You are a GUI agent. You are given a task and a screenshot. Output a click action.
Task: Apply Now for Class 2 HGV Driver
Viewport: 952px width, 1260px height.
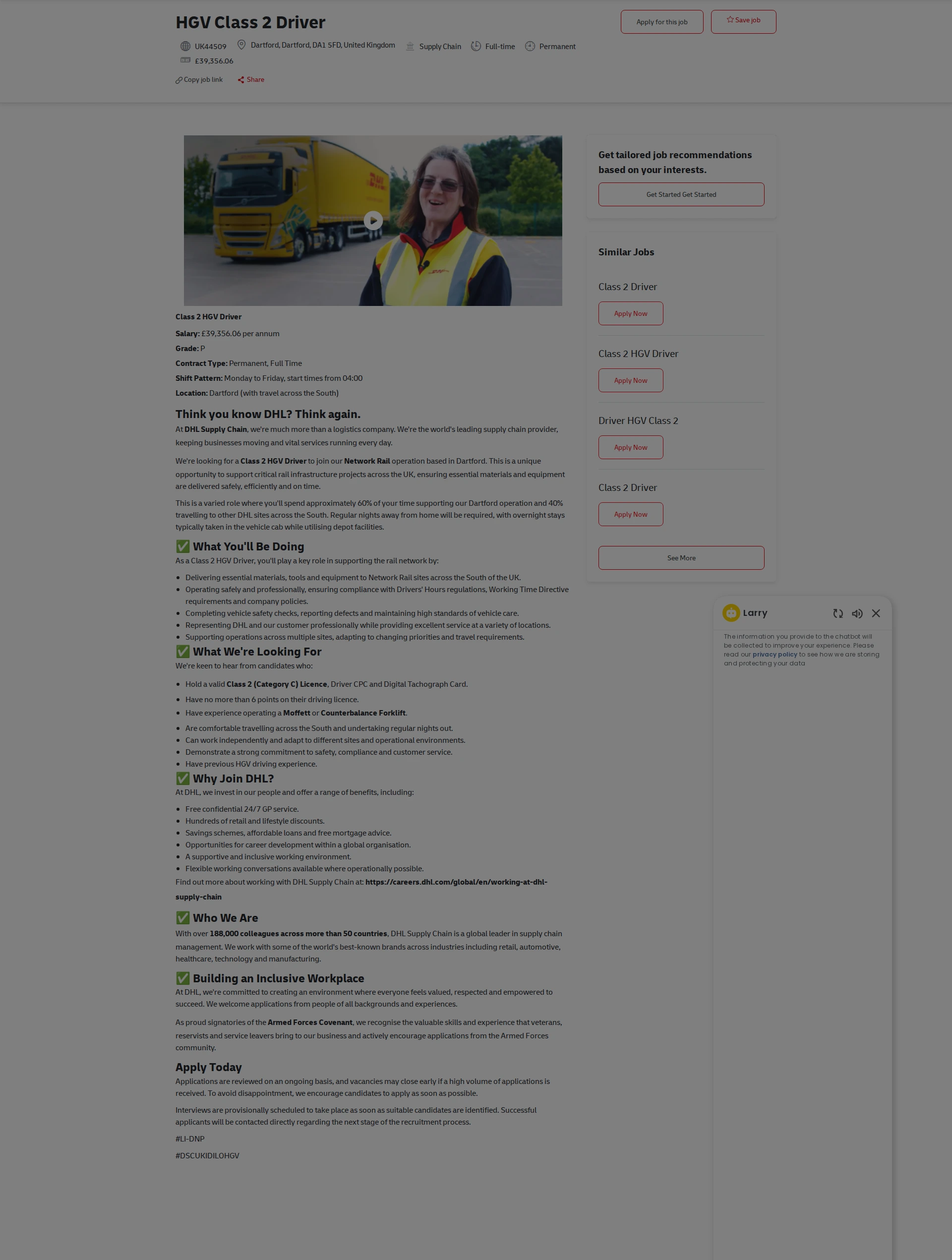coord(630,380)
